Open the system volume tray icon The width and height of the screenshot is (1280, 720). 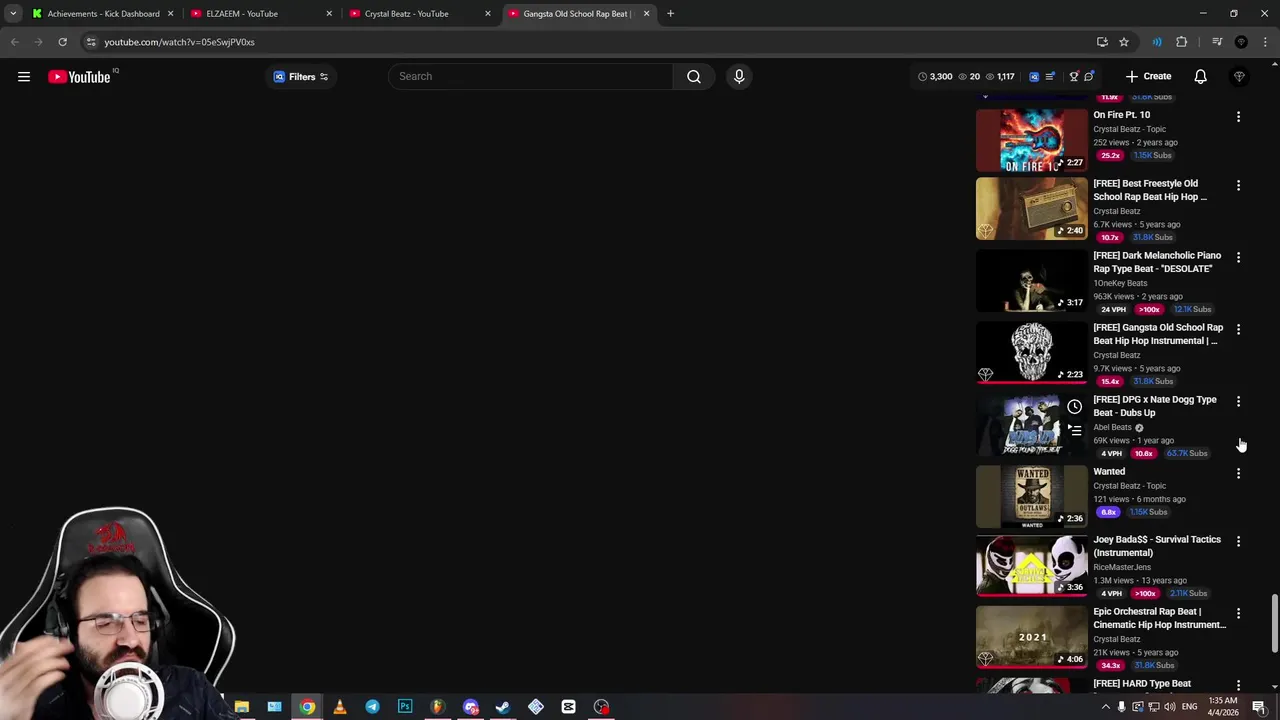[1169, 707]
